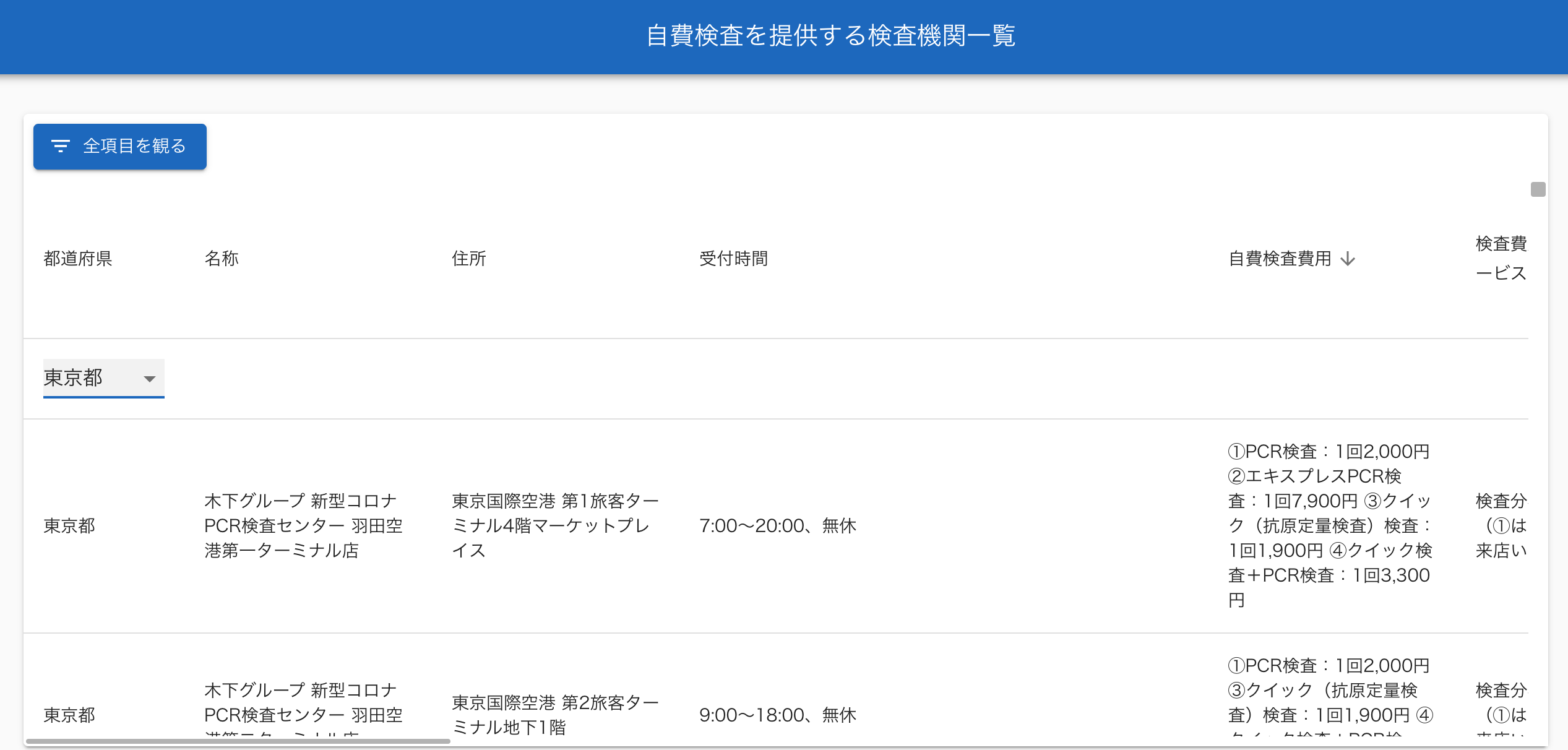Click address 第1旅客ターミナル4階マーケットプレイス
Screen dimensions: 1568x750
[556, 526]
